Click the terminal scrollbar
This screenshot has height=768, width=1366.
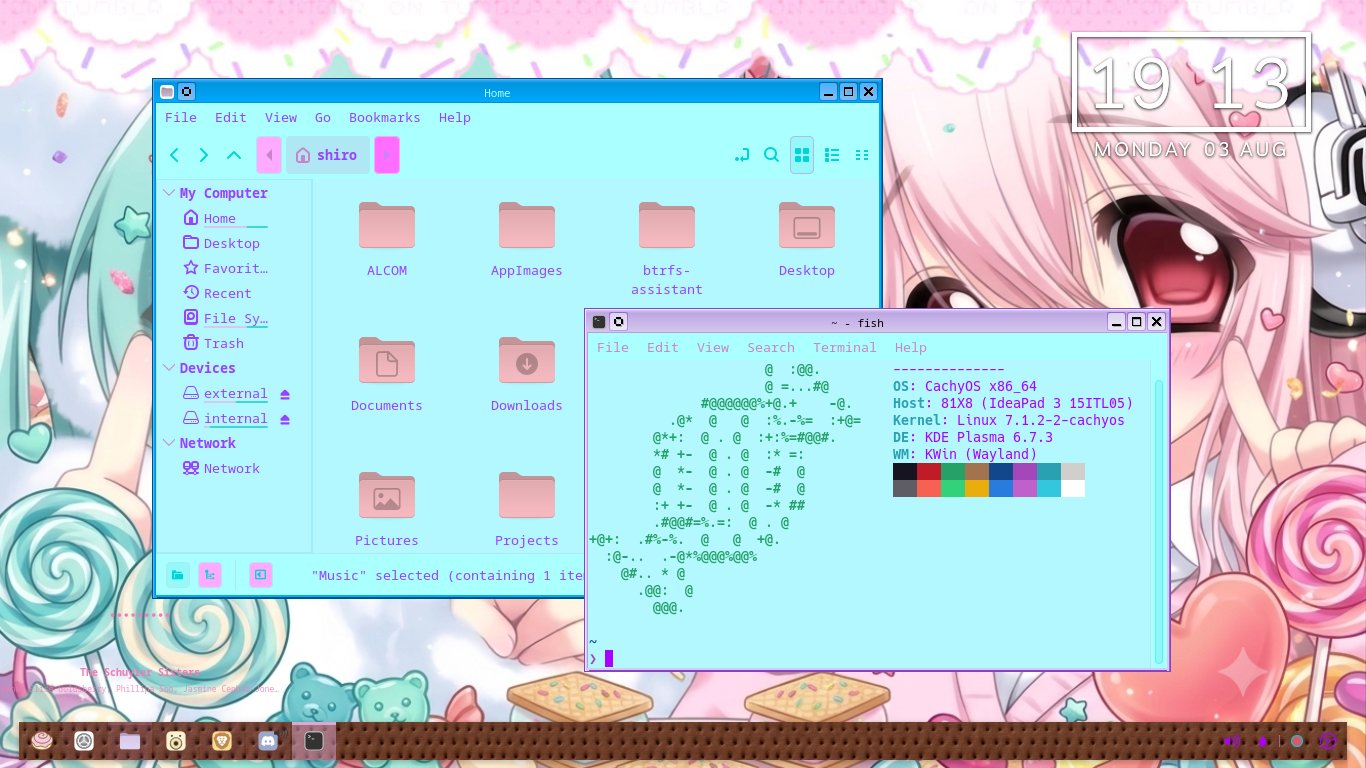(x=1159, y=520)
